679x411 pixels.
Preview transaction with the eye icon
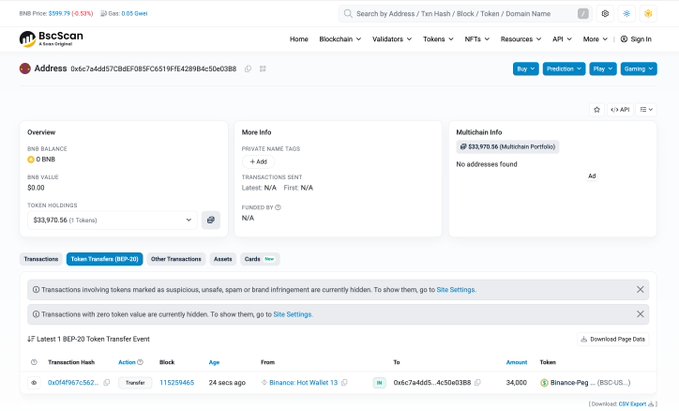click(x=34, y=383)
